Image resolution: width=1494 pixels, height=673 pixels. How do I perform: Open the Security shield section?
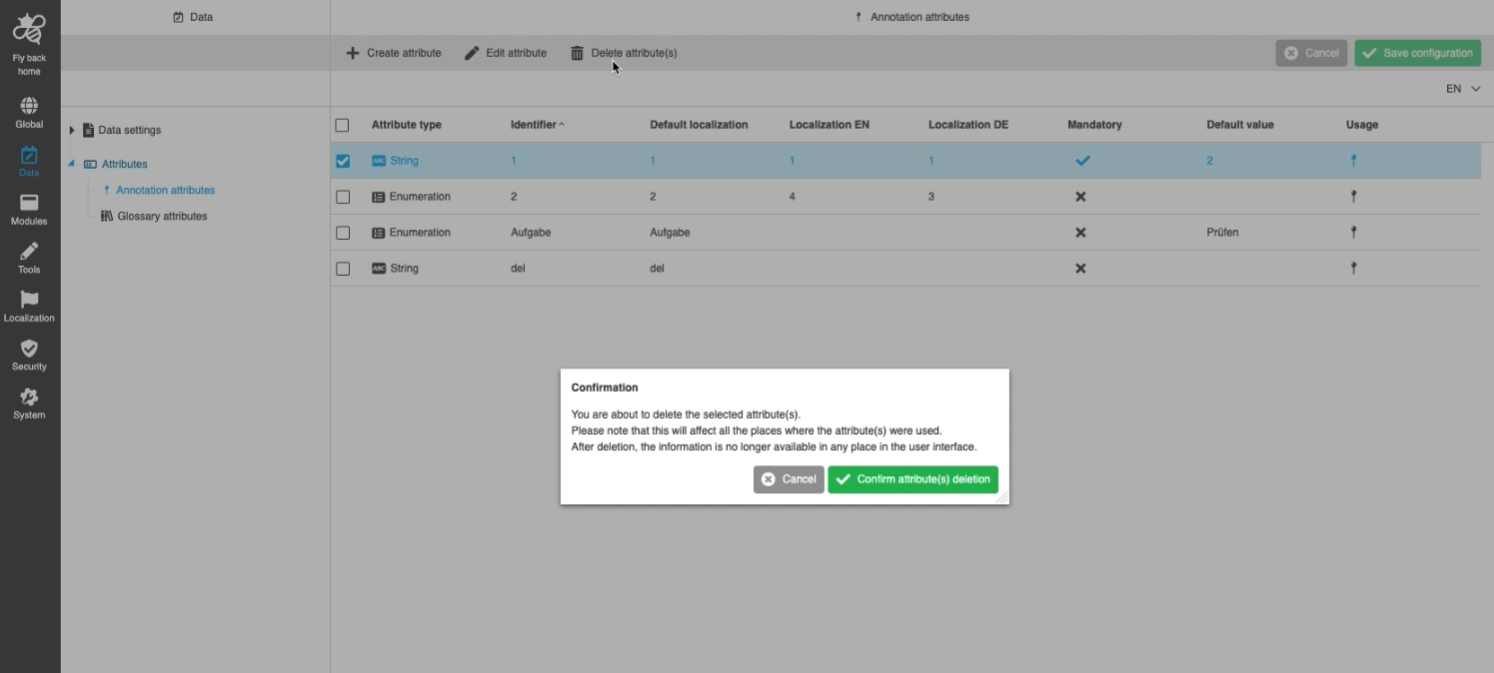29,355
